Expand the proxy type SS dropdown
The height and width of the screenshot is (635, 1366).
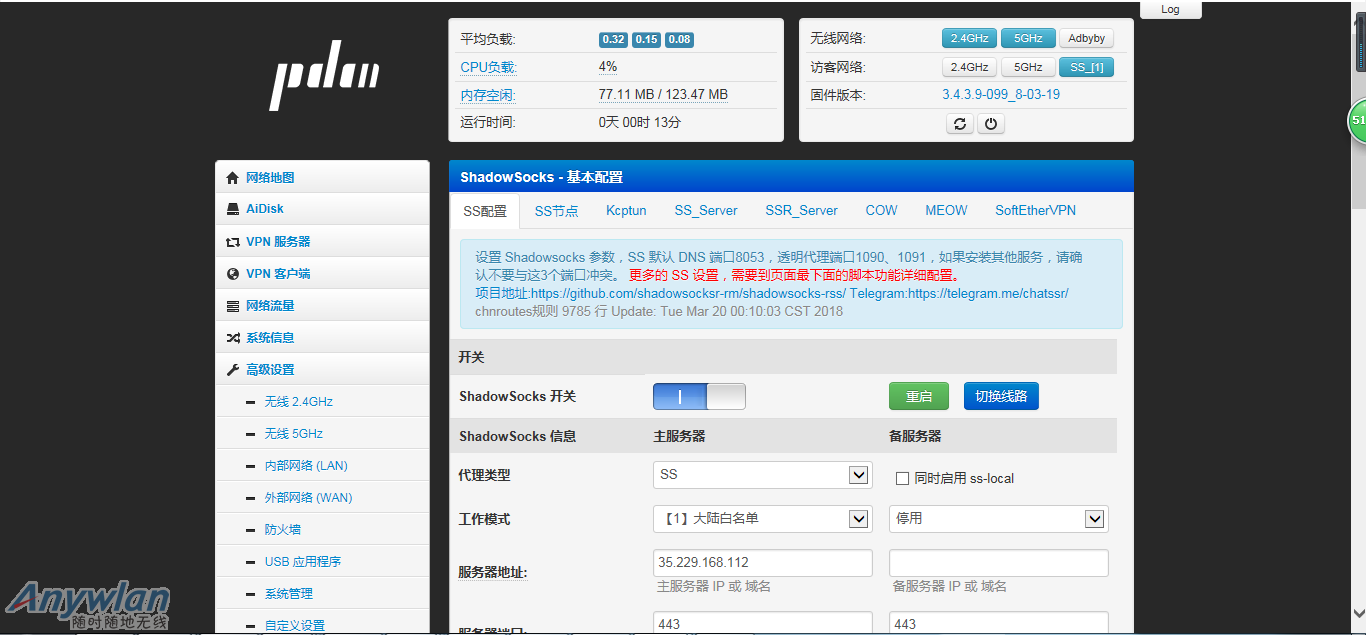[x=762, y=475]
